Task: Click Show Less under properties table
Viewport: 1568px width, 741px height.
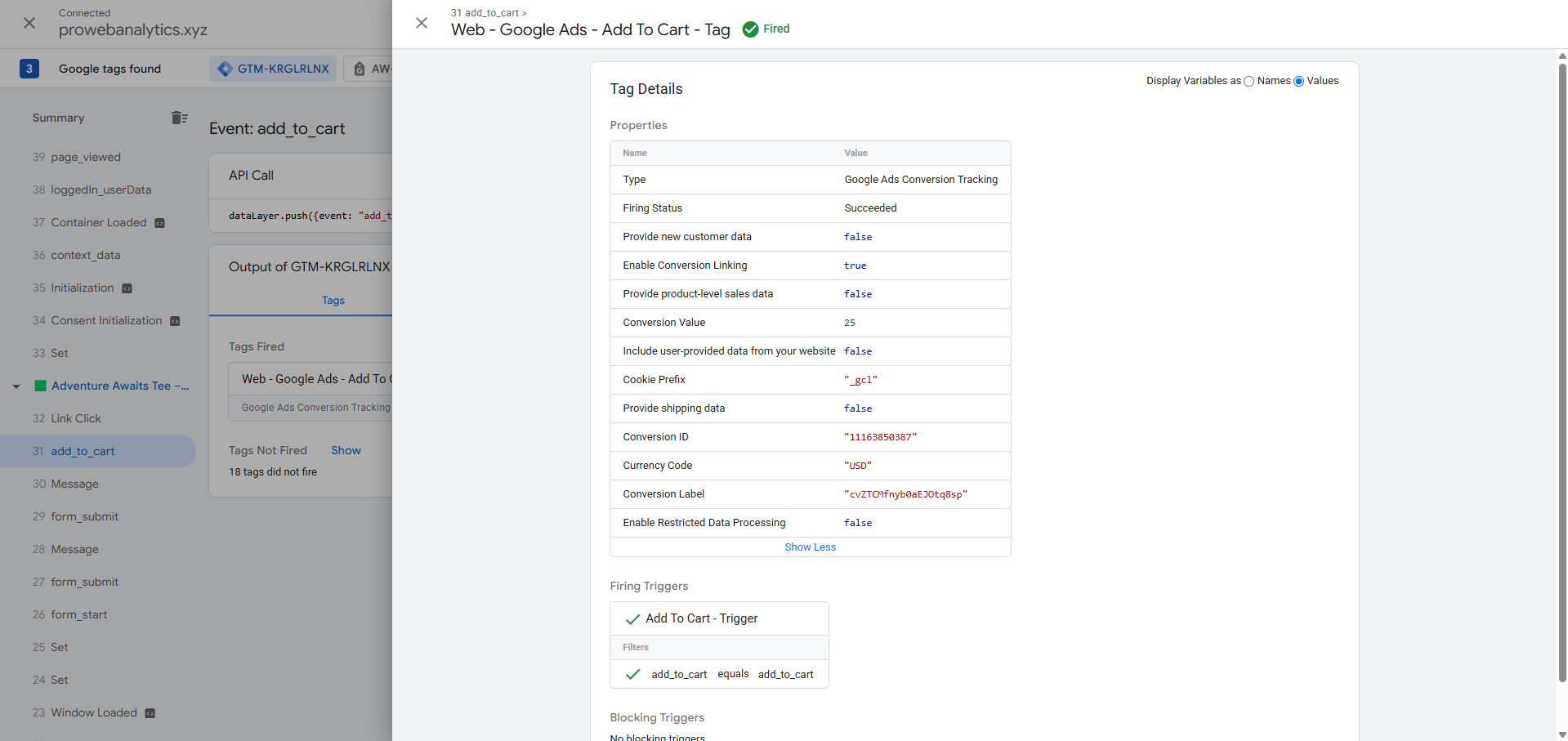Action: [810, 547]
